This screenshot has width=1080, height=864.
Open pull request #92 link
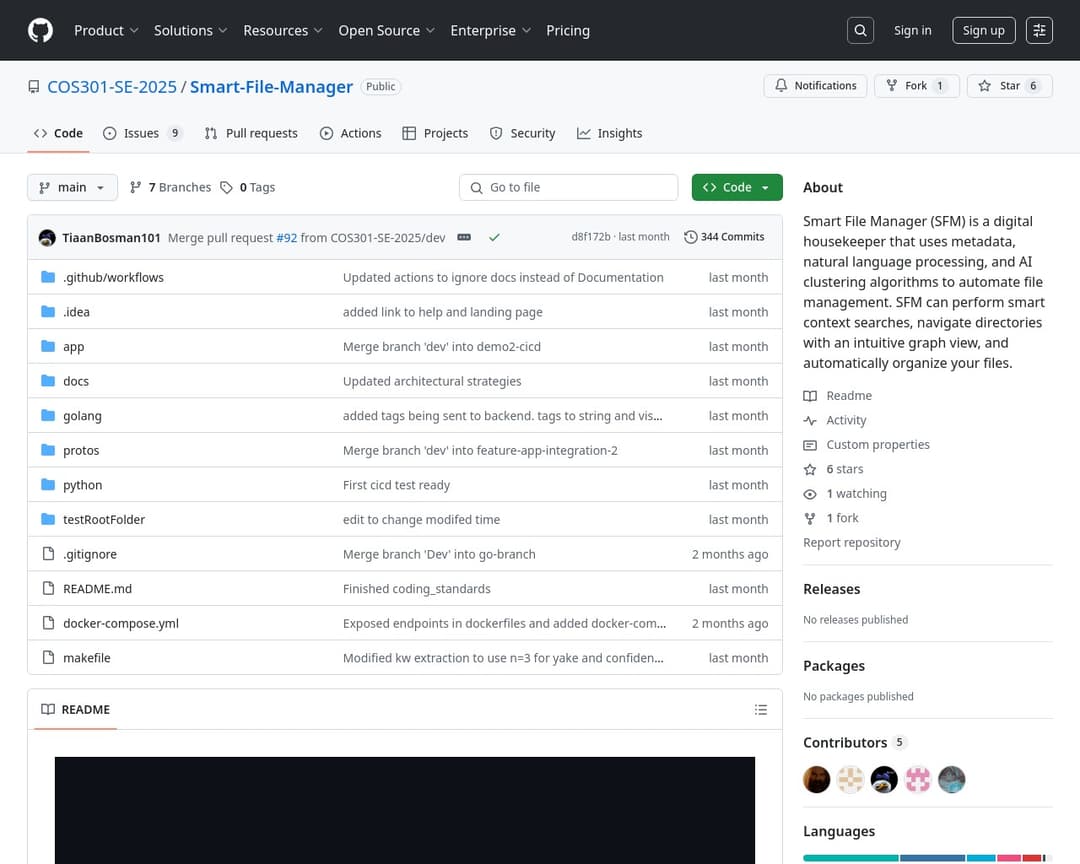[x=287, y=238]
